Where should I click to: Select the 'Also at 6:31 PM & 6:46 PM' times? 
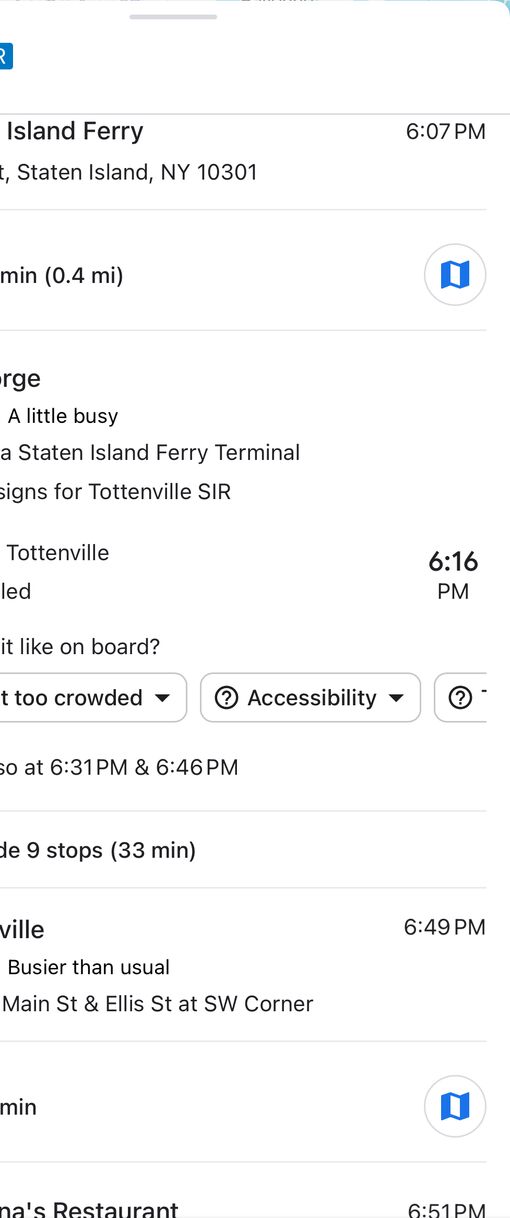119,767
